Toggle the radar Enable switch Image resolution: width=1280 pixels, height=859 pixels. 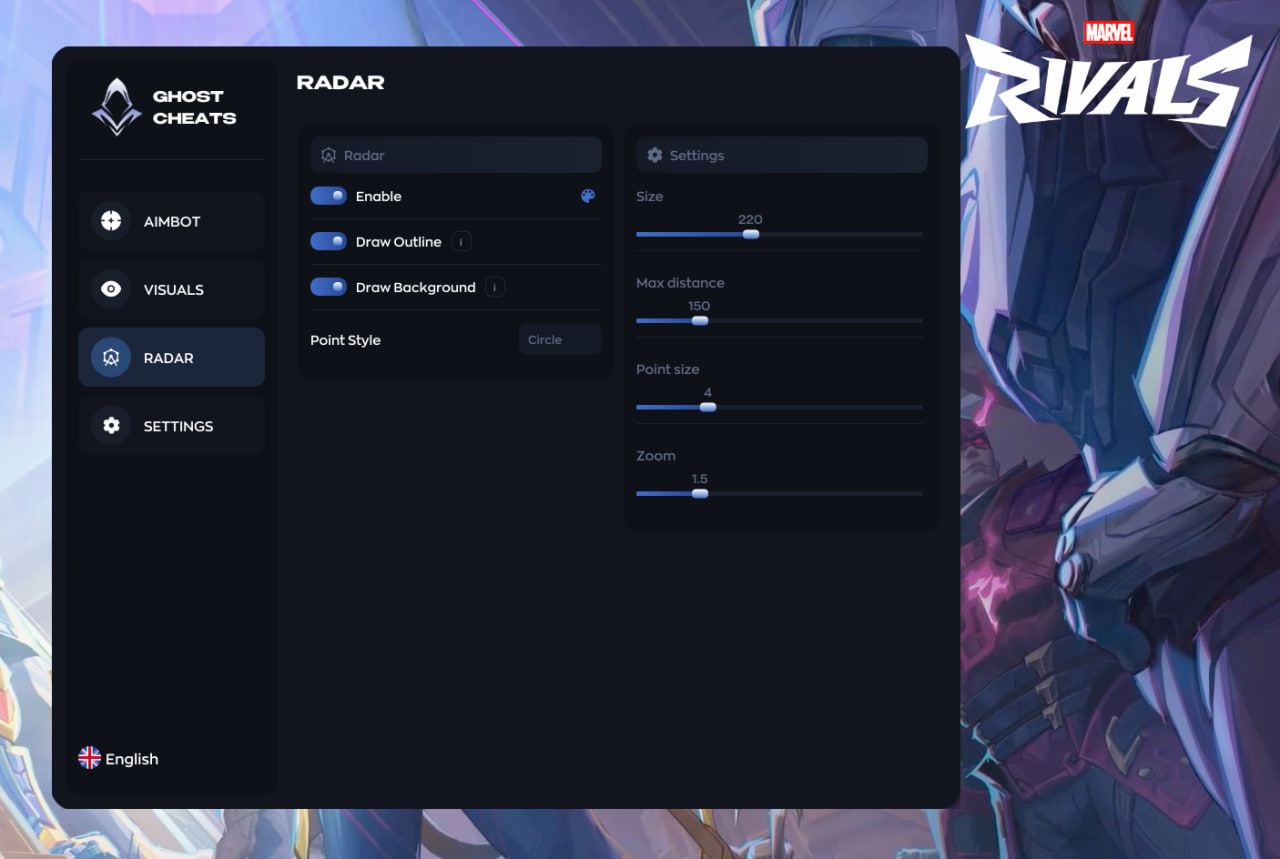328,196
